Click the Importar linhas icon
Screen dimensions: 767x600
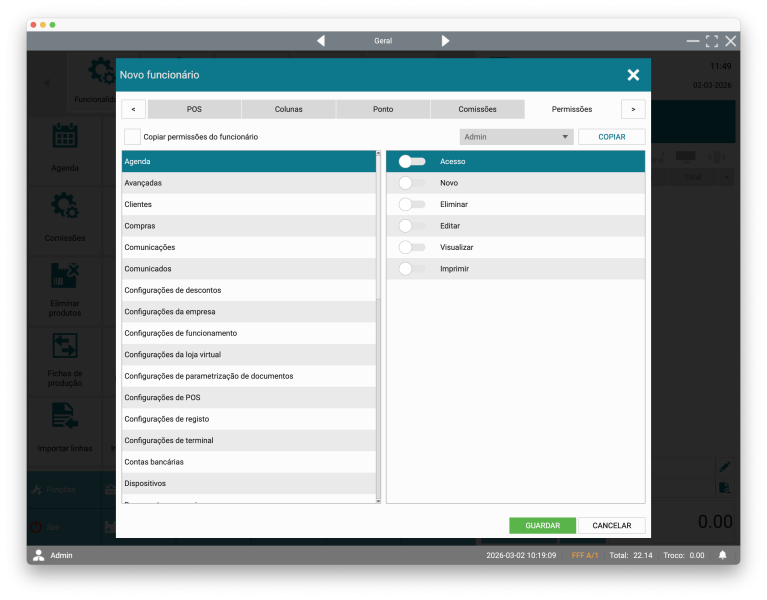pos(65,416)
